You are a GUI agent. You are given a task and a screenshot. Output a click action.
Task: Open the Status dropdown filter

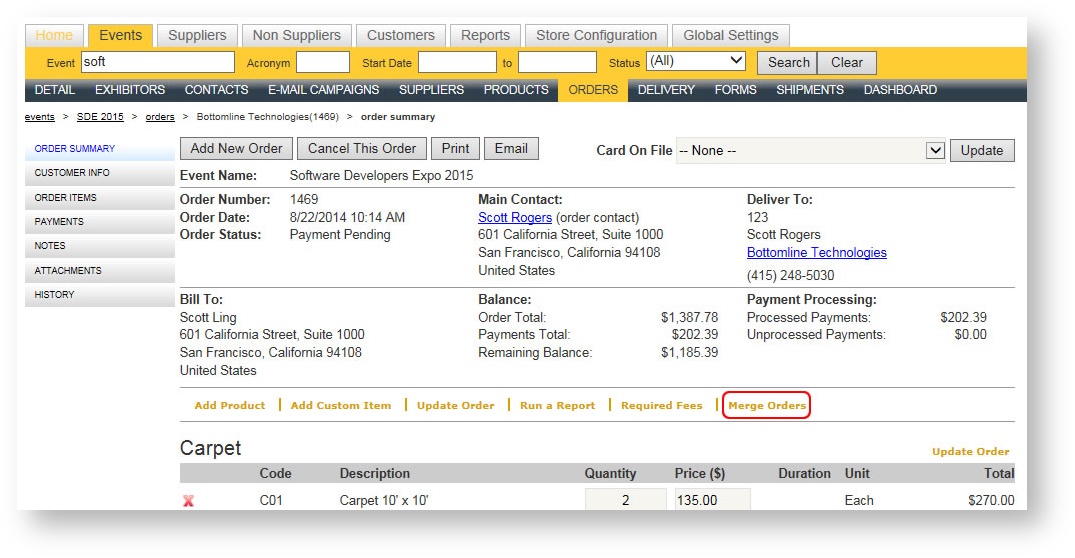coord(696,62)
